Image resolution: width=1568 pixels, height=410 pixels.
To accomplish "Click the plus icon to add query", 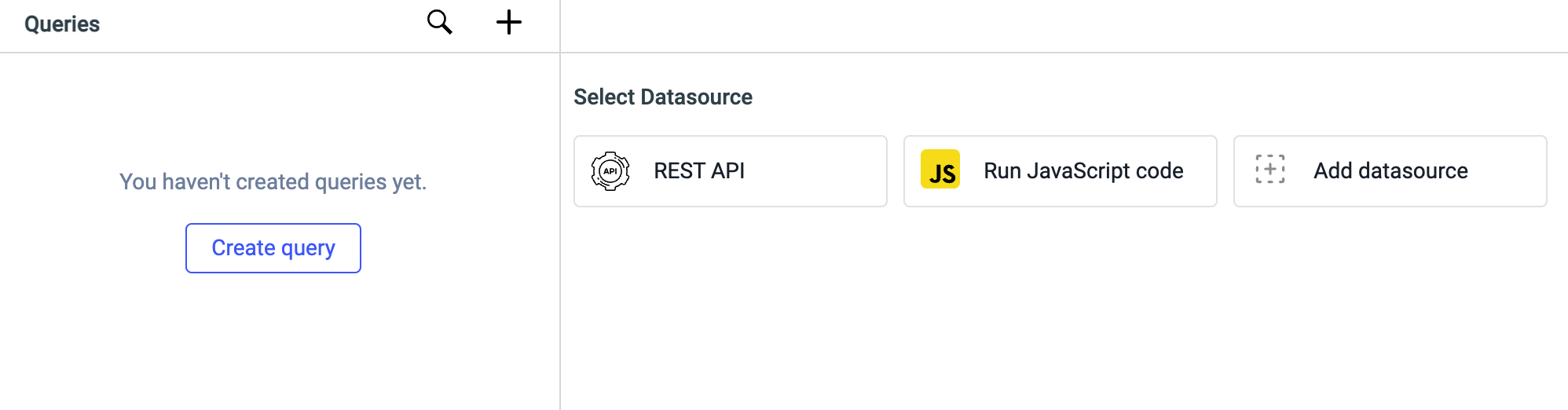I will 509,22.
